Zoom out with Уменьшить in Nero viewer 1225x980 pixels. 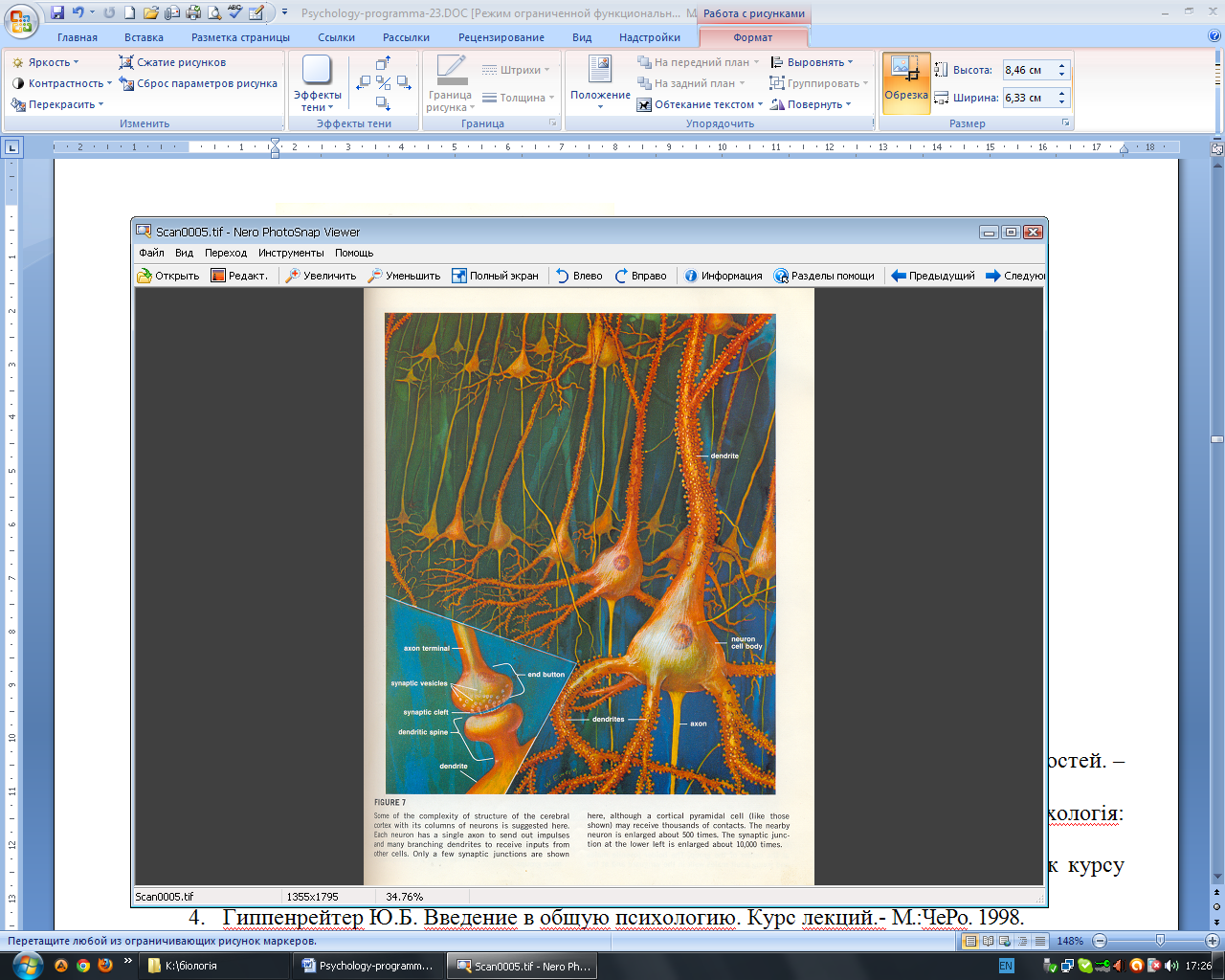(x=404, y=276)
